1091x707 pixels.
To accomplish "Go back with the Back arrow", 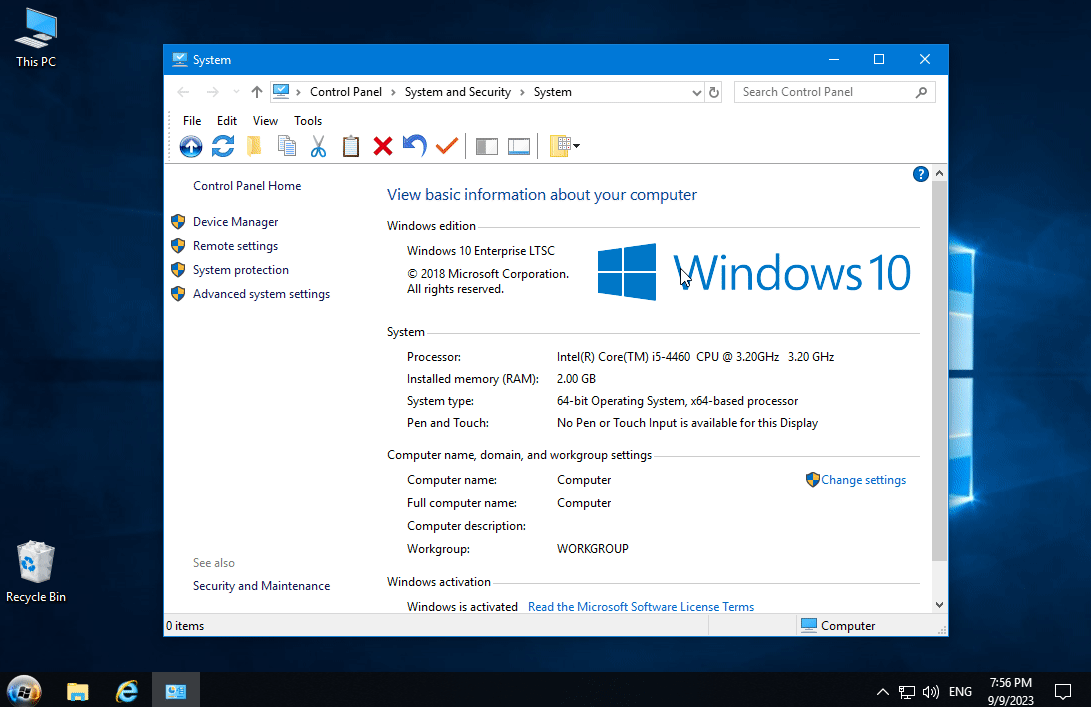I will 183,92.
